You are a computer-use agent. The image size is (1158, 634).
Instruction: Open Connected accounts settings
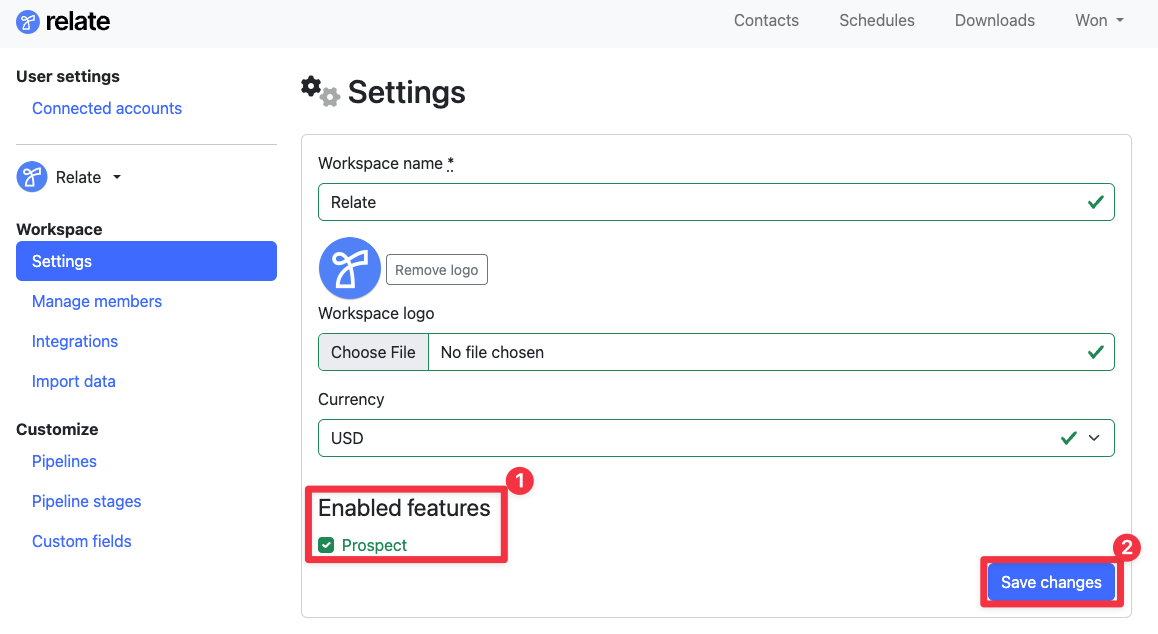pos(106,108)
